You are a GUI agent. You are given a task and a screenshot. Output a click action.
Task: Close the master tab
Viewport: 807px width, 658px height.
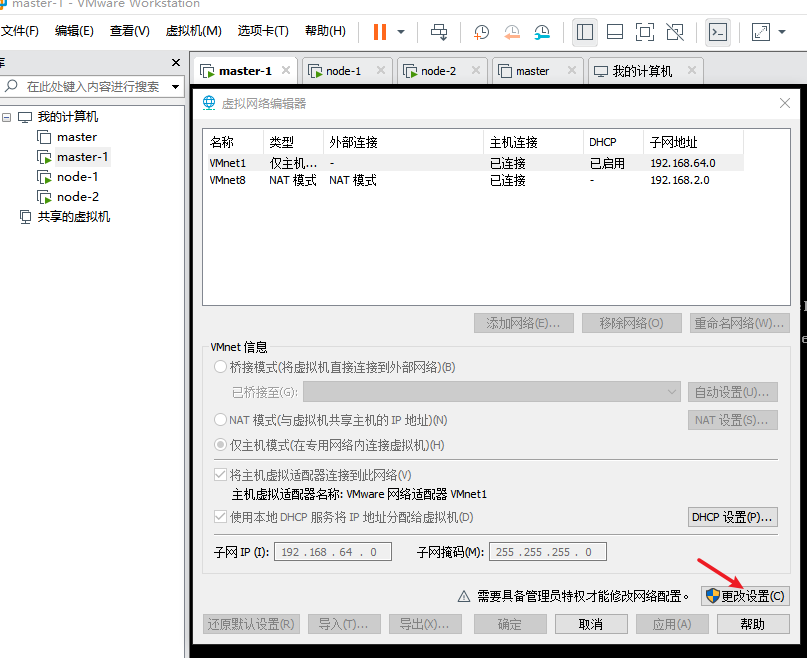pyautogui.click(x=572, y=71)
